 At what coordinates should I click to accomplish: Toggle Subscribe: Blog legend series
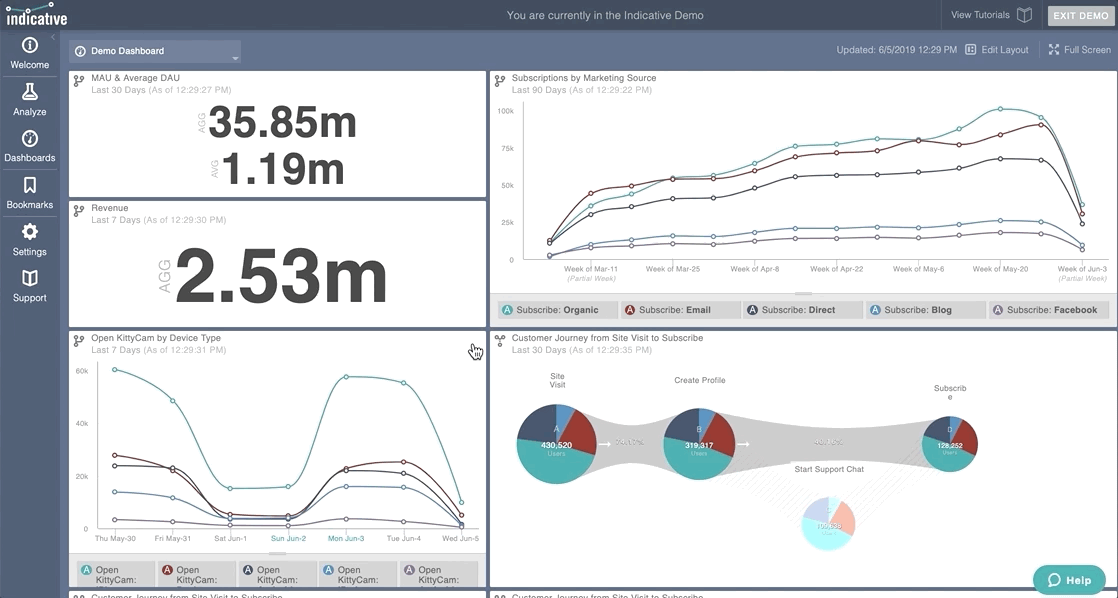point(926,310)
